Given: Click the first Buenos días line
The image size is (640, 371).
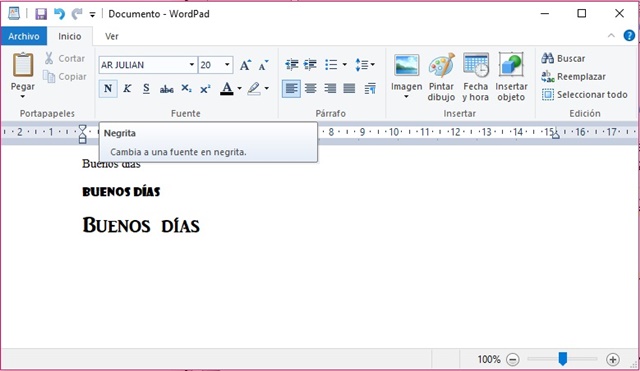Looking at the screenshot, I should (111, 164).
